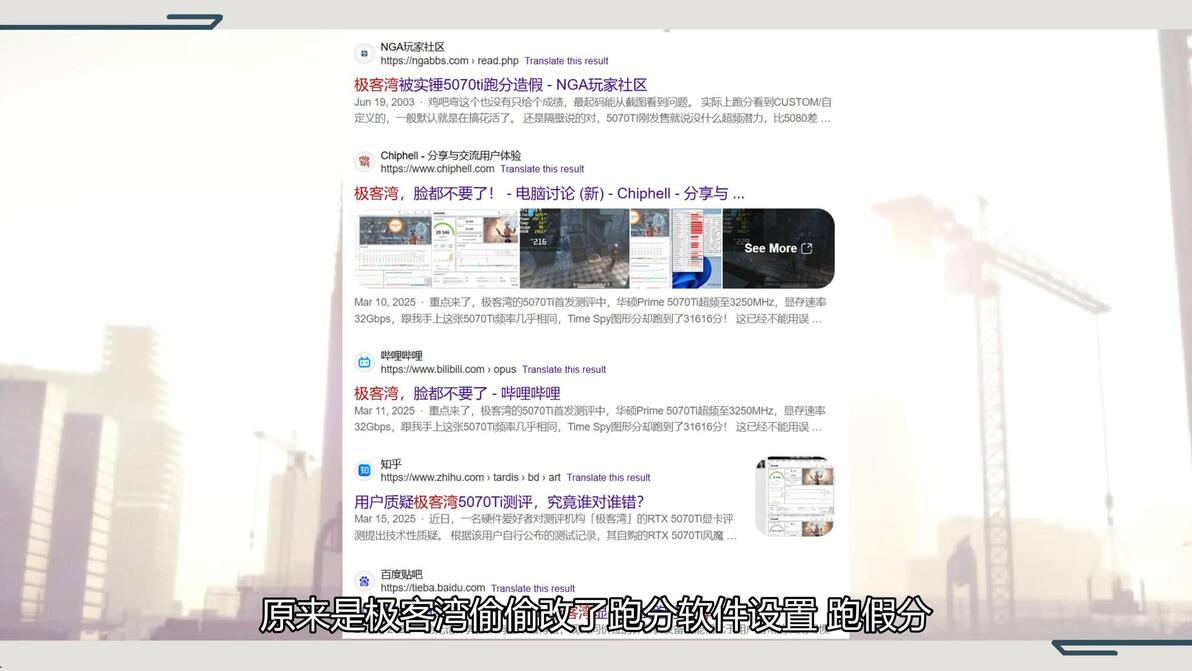Click the See More image overlay

tap(778, 248)
